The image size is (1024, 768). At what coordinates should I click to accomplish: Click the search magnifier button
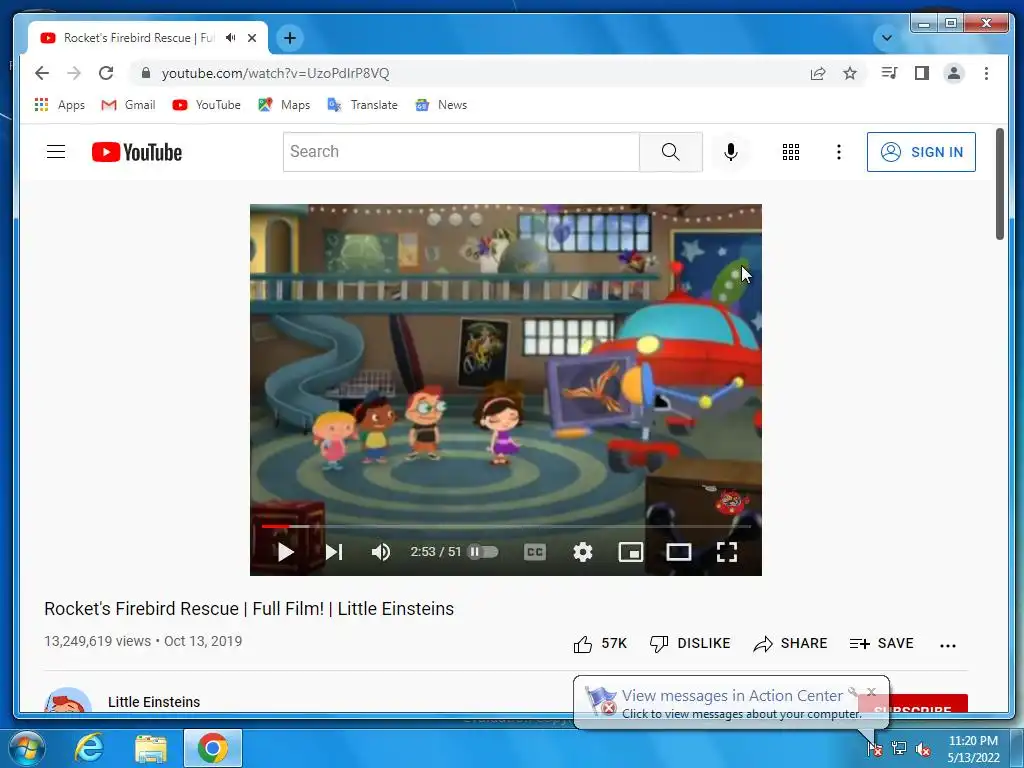coord(671,152)
